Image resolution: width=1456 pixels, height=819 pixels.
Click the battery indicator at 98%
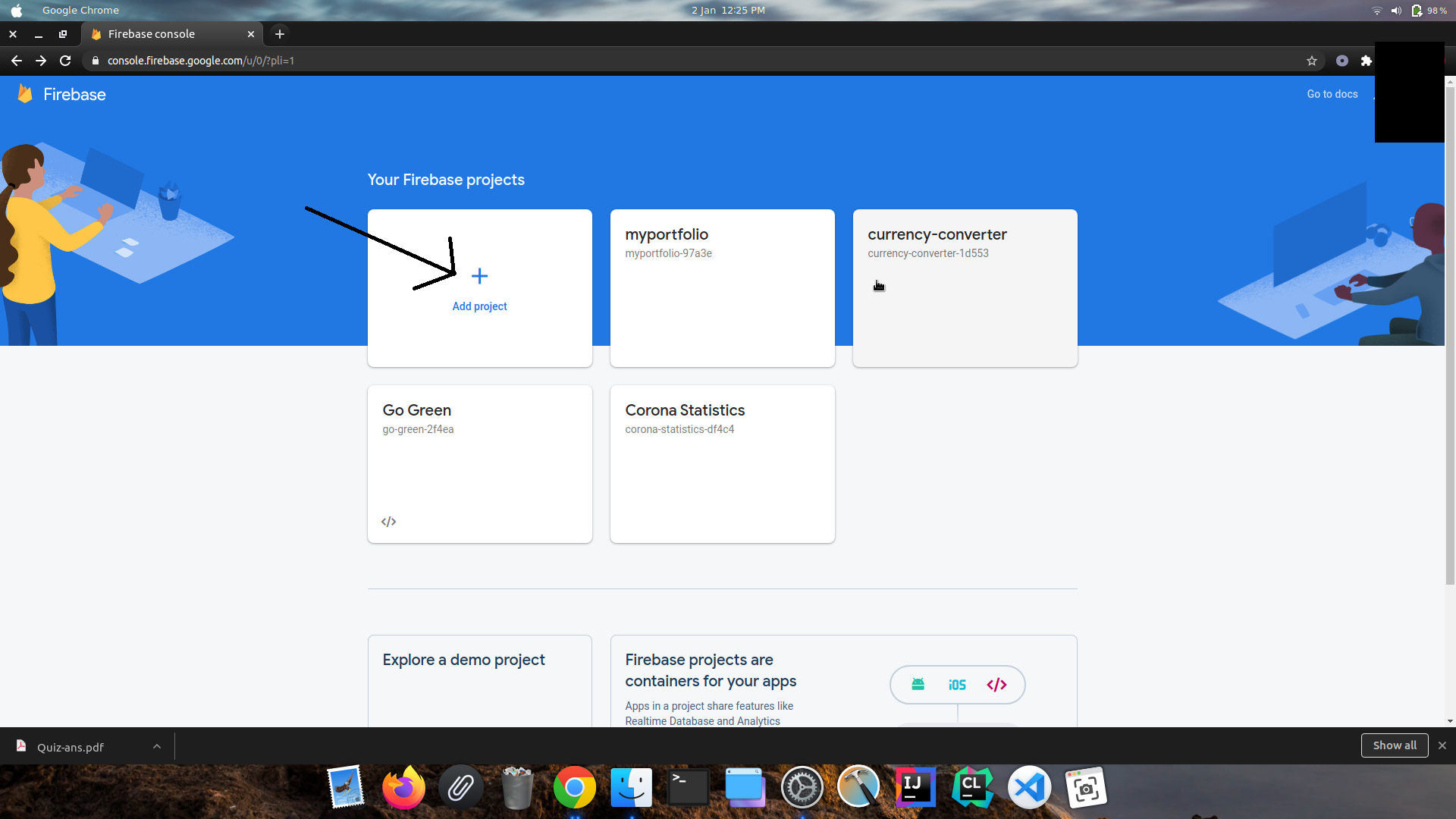pyautogui.click(x=1429, y=11)
